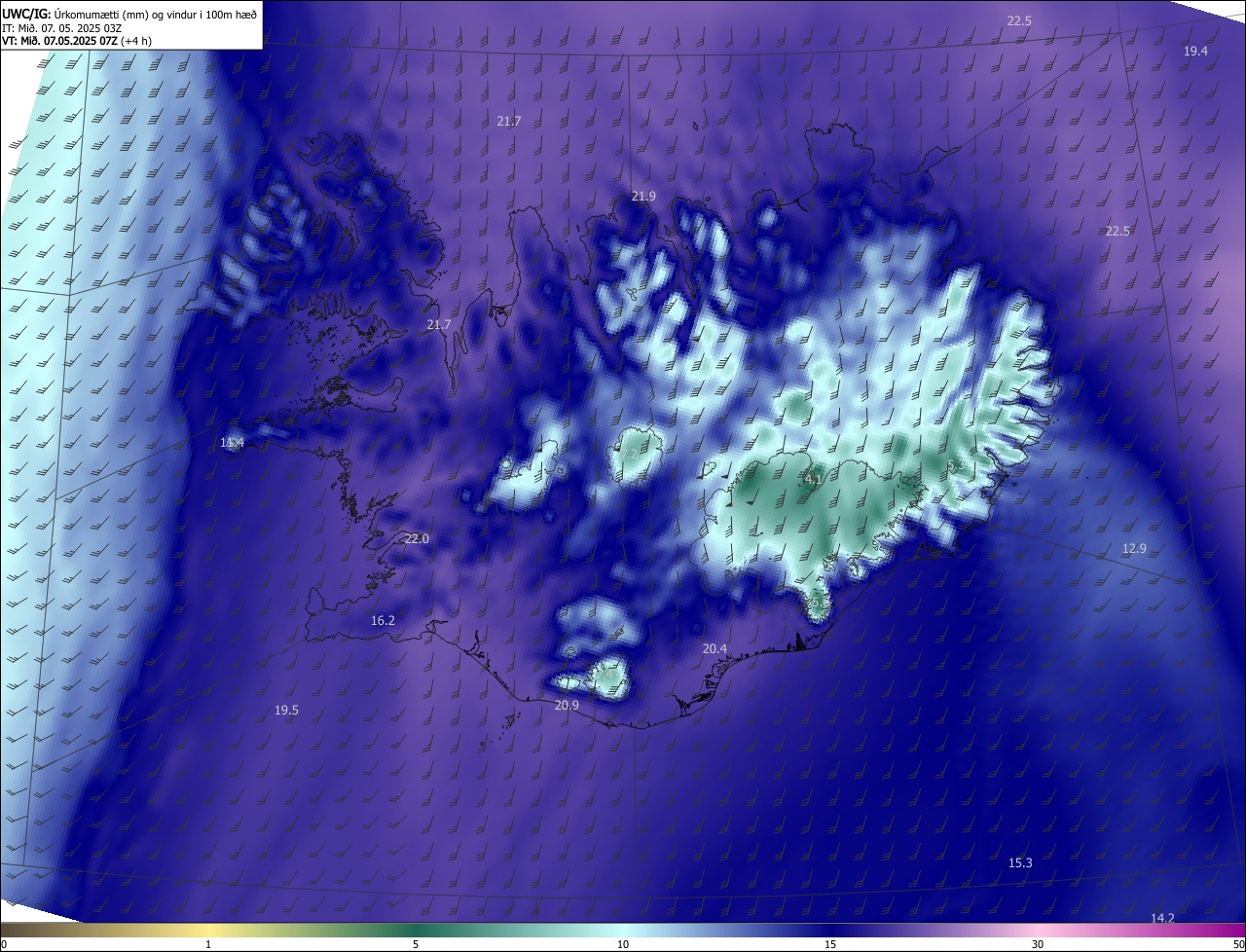
Task: Click the 20.9 value on the south coast
Action: pos(567,705)
